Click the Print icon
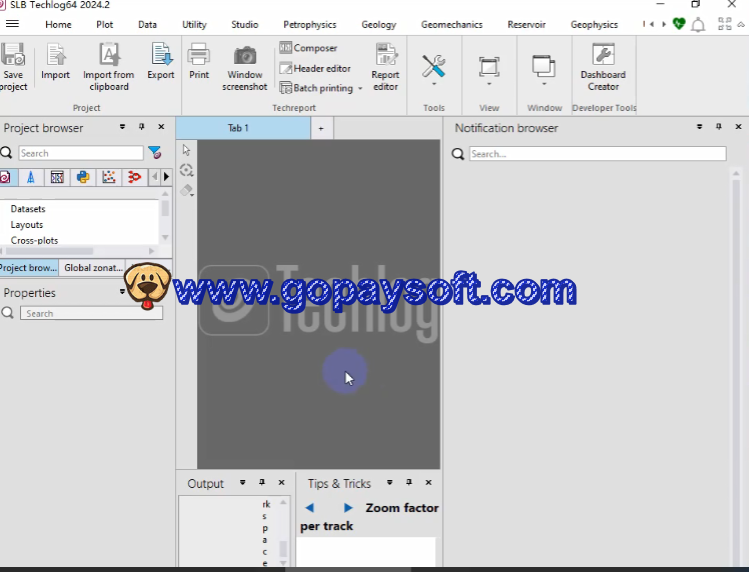The width and height of the screenshot is (749, 572). pos(199,61)
